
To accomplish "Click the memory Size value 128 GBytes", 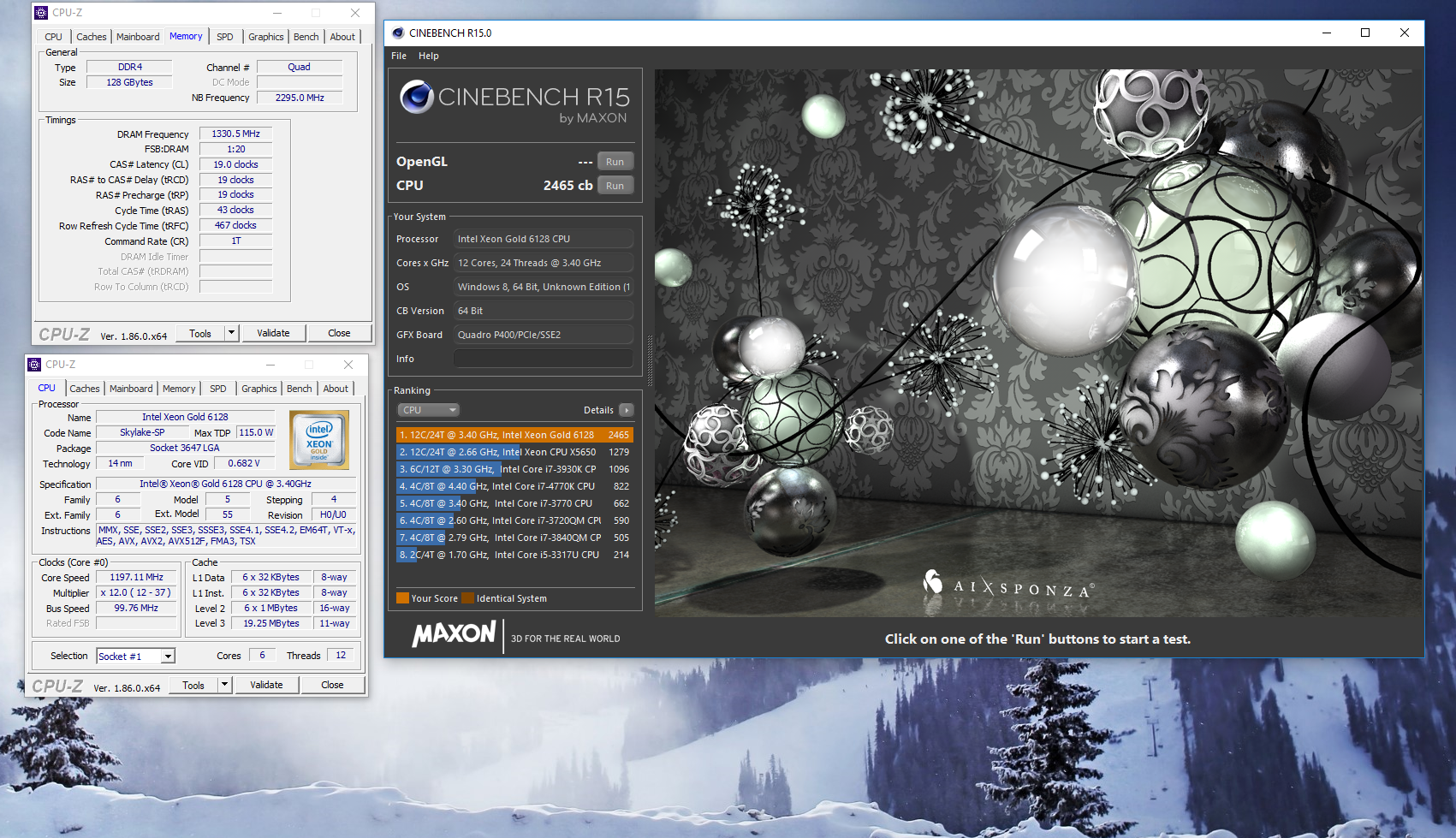I will tap(130, 82).
